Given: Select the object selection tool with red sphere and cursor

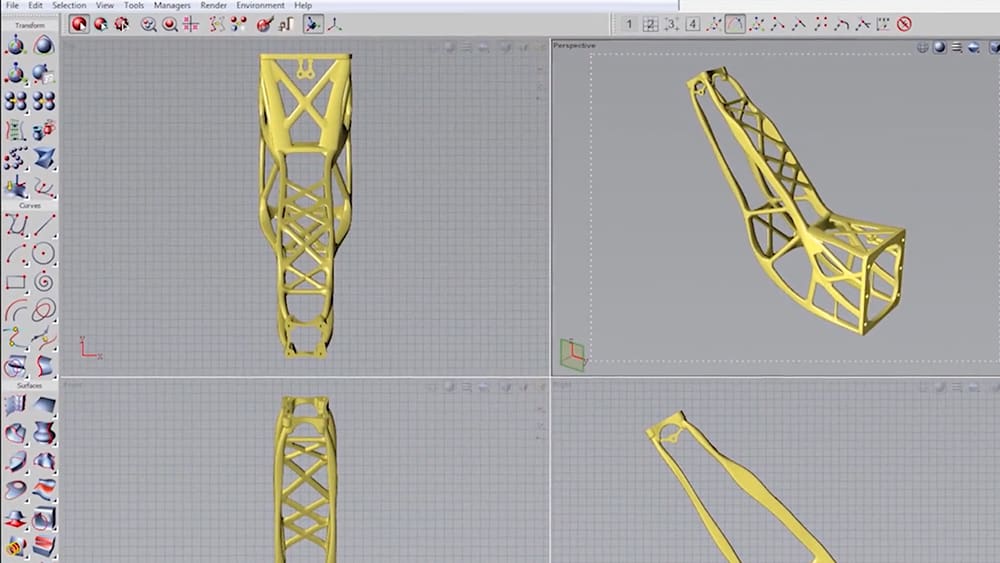Looking at the screenshot, I should click(x=79, y=24).
